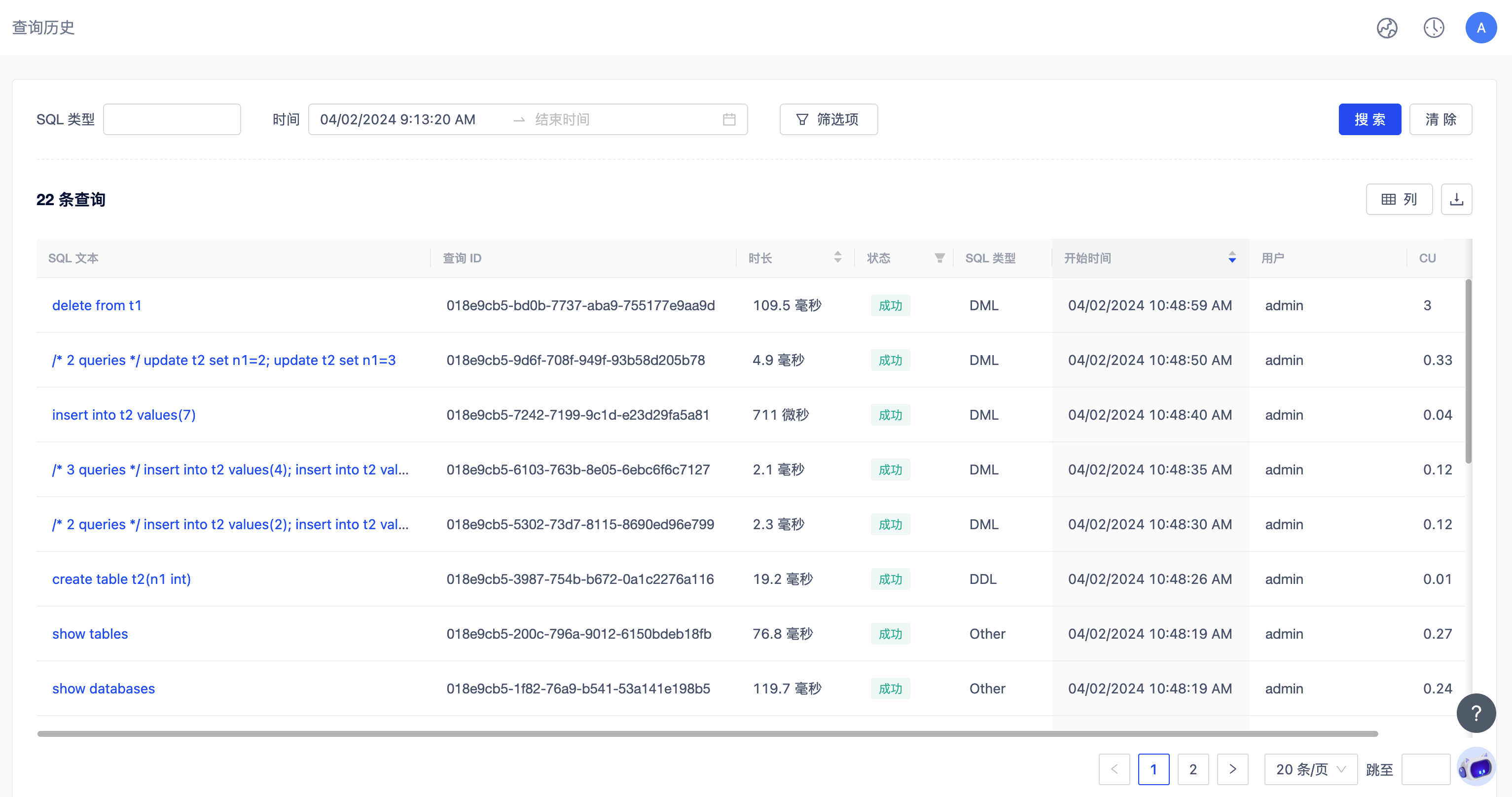This screenshot has width=1512, height=797.
Task: Open the user avatar A menu
Action: (1480, 28)
